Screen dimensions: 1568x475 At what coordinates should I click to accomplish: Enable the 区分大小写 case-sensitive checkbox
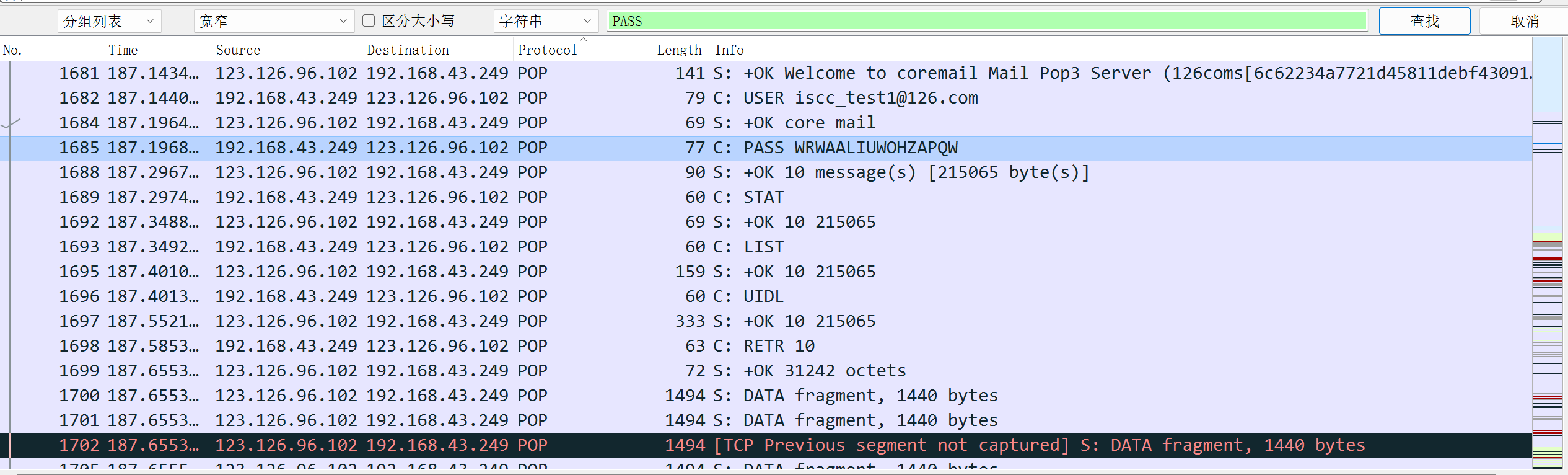click(369, 21)
